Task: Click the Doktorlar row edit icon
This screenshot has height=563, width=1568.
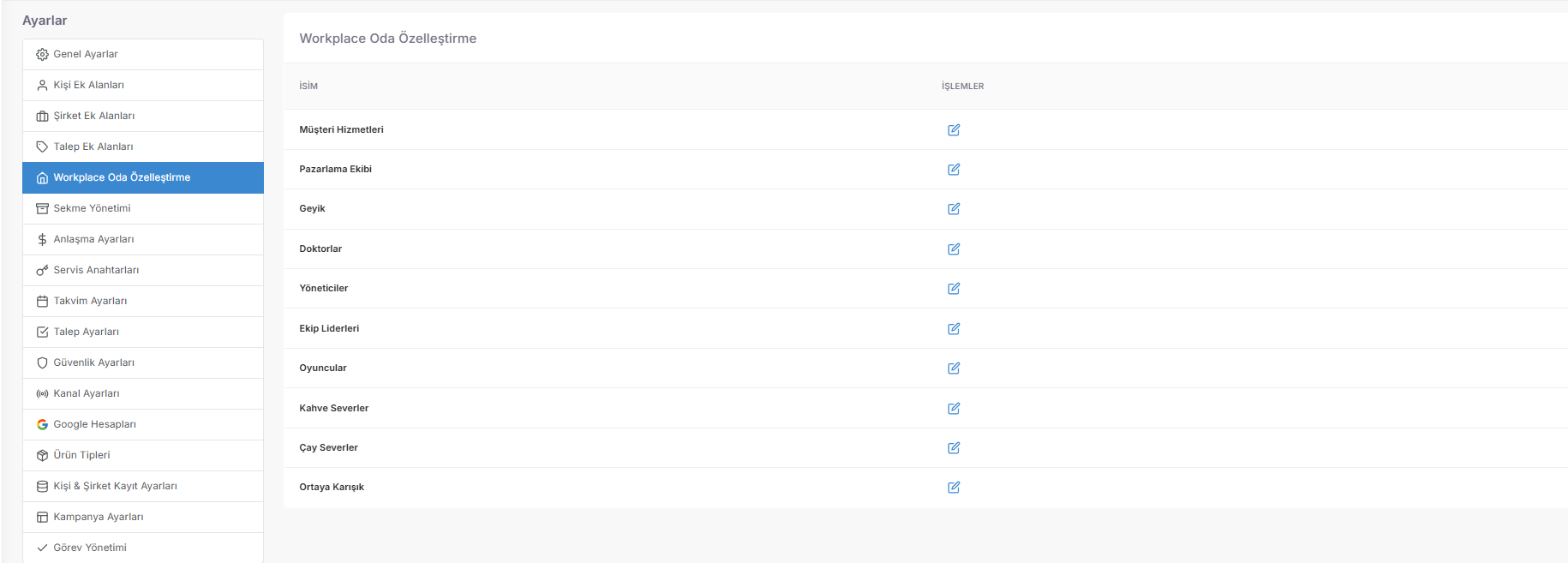Action: pyautogui.click(x=954, y=249)
